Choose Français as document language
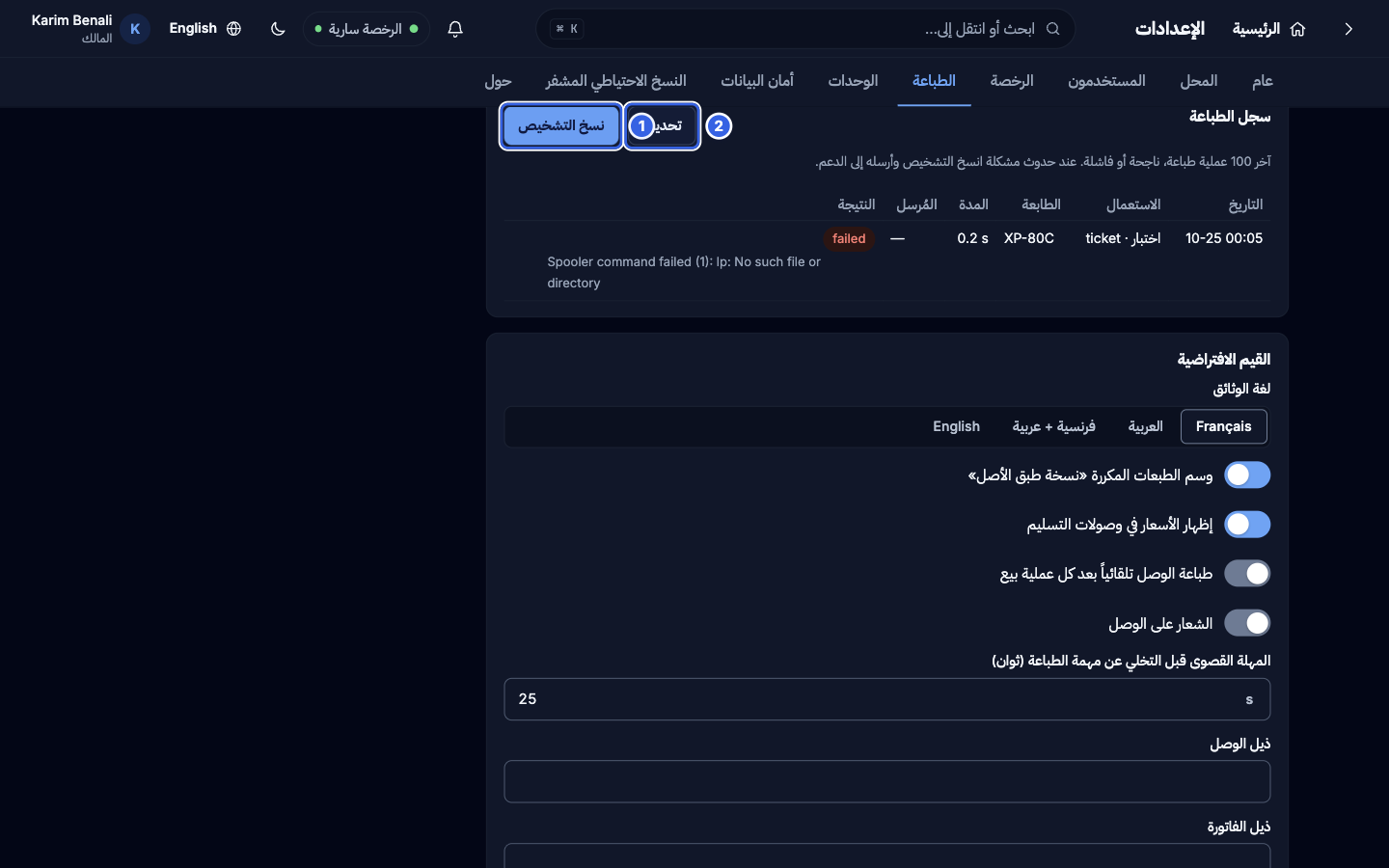This screenshot has height=868, width=1389. 1224,426
